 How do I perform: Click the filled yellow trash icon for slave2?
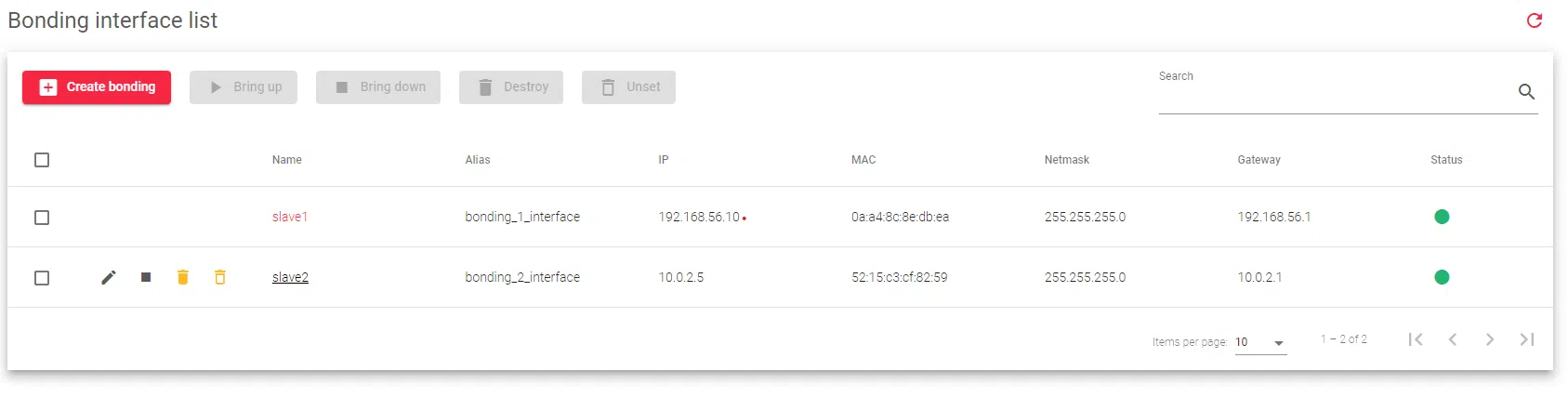[183, 277]
